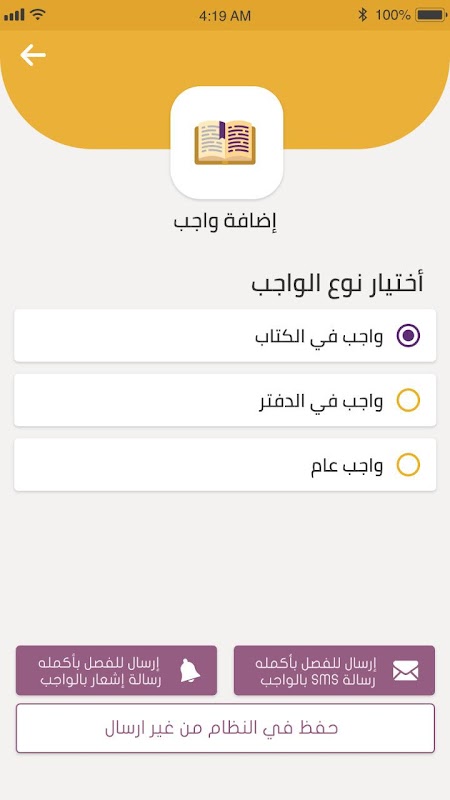
Task: Tap the cellular signal bars icon
Action: click(14, 15)
